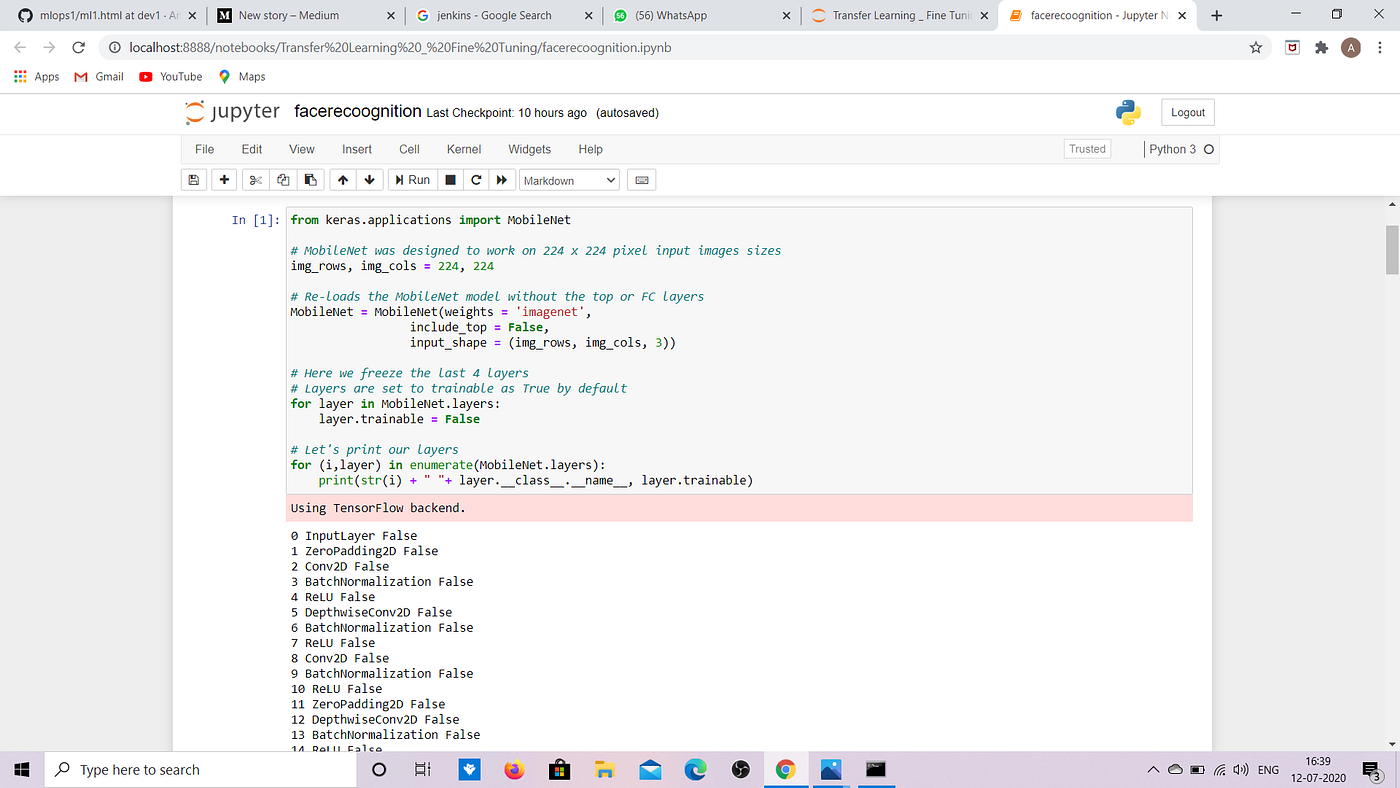The image size is (1400, 788).
Task: Reload the current page
Action: tap(79, 47)
